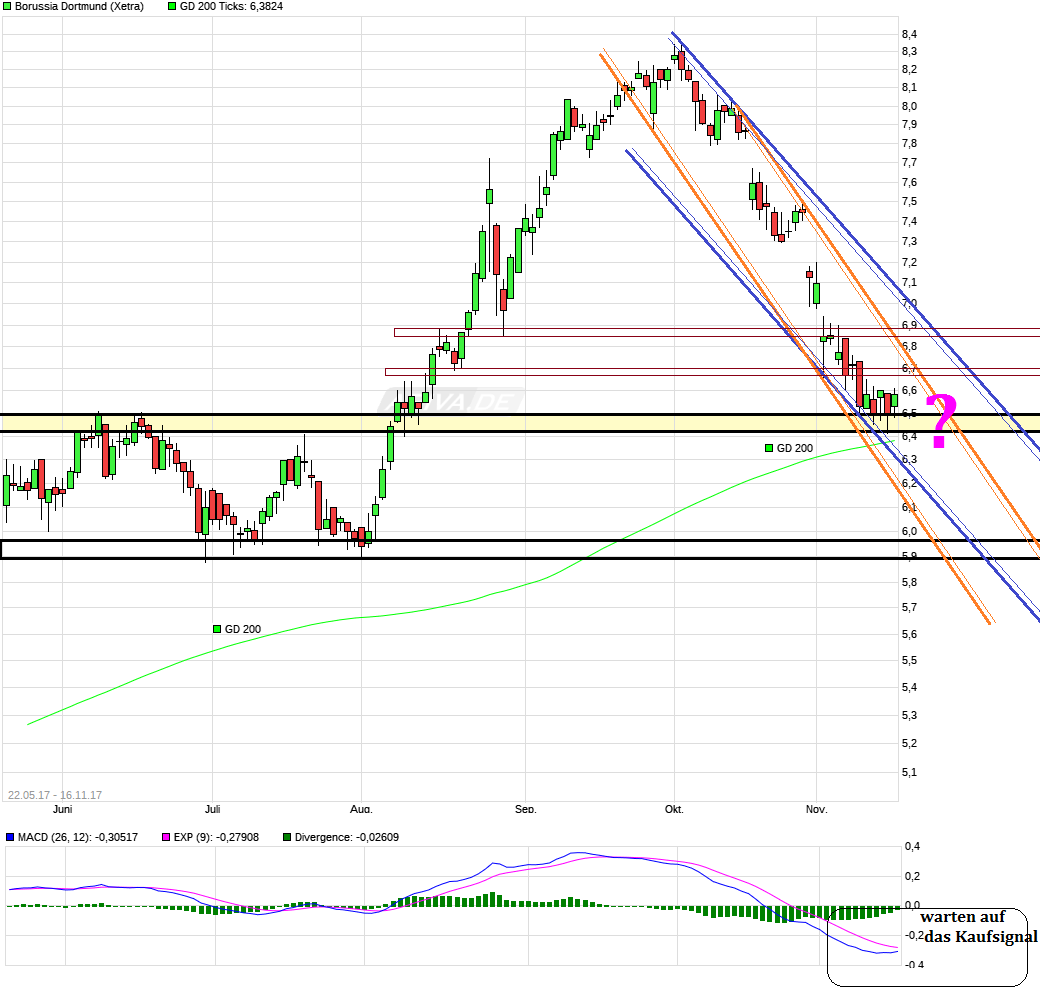
Task: Click the 8,2 price axis value
Action: point(909,70)
